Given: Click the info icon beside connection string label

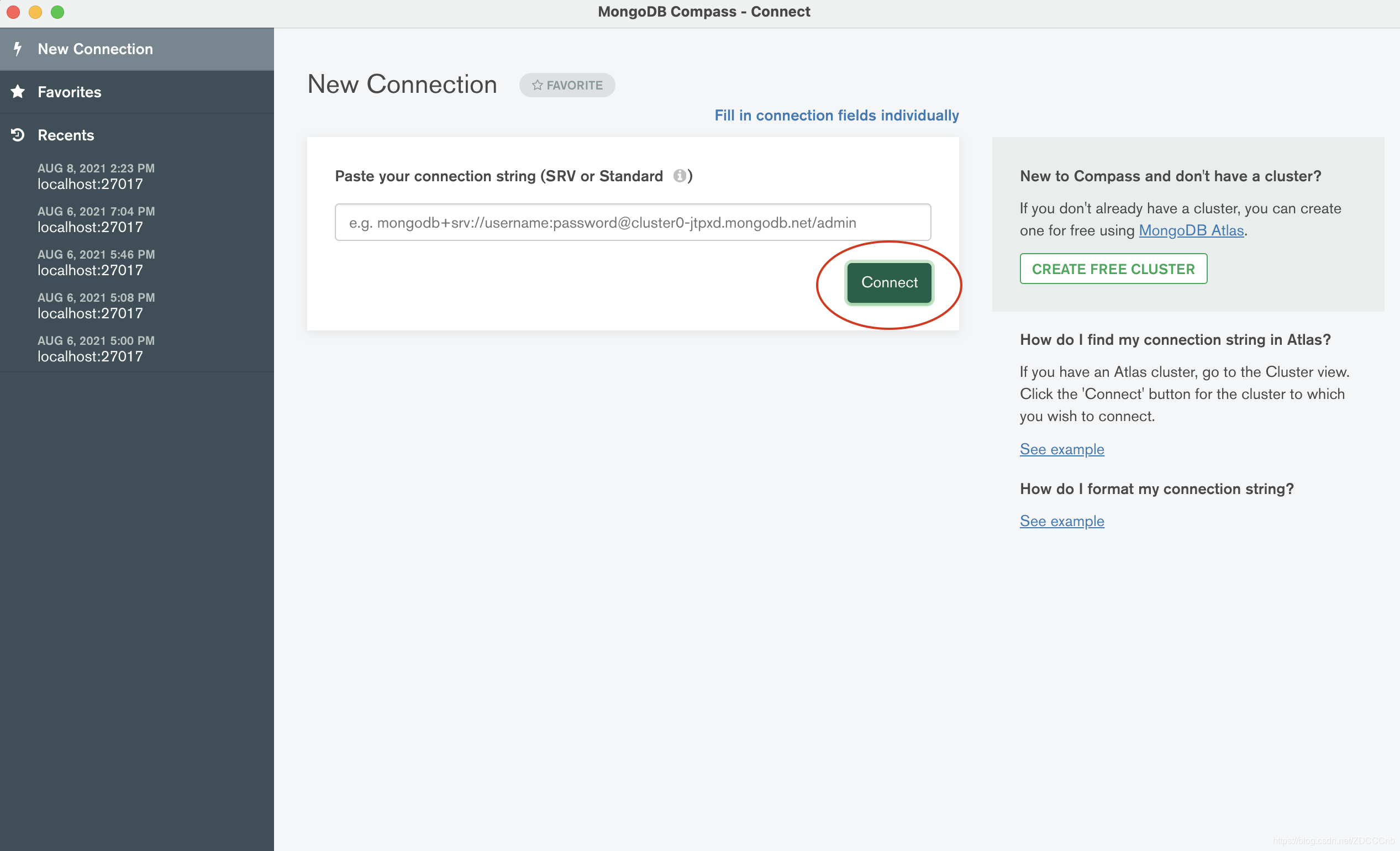Looking at the screenshot, I should pos(679,176).
